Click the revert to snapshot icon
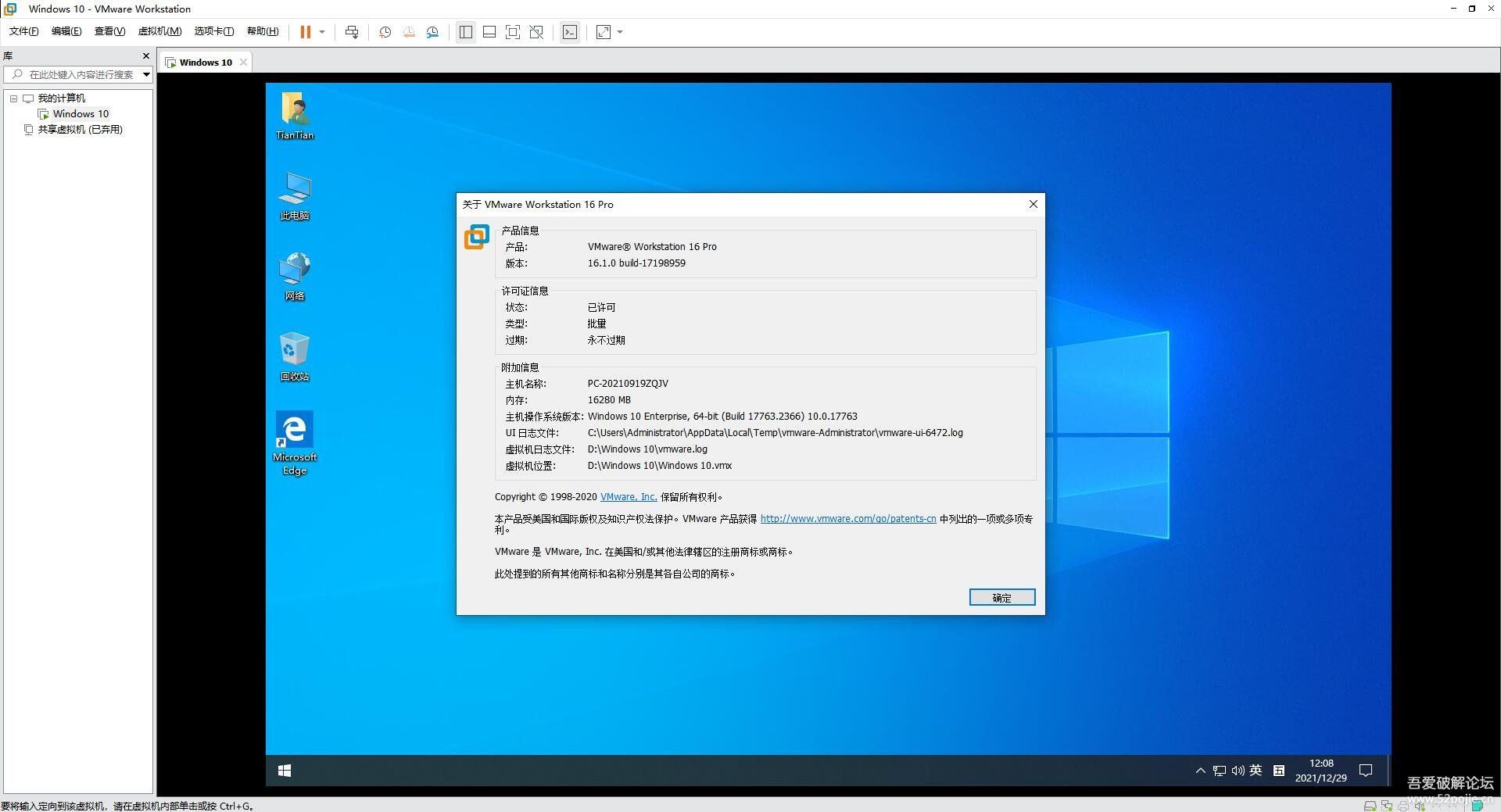 click(x=409, y=32)
